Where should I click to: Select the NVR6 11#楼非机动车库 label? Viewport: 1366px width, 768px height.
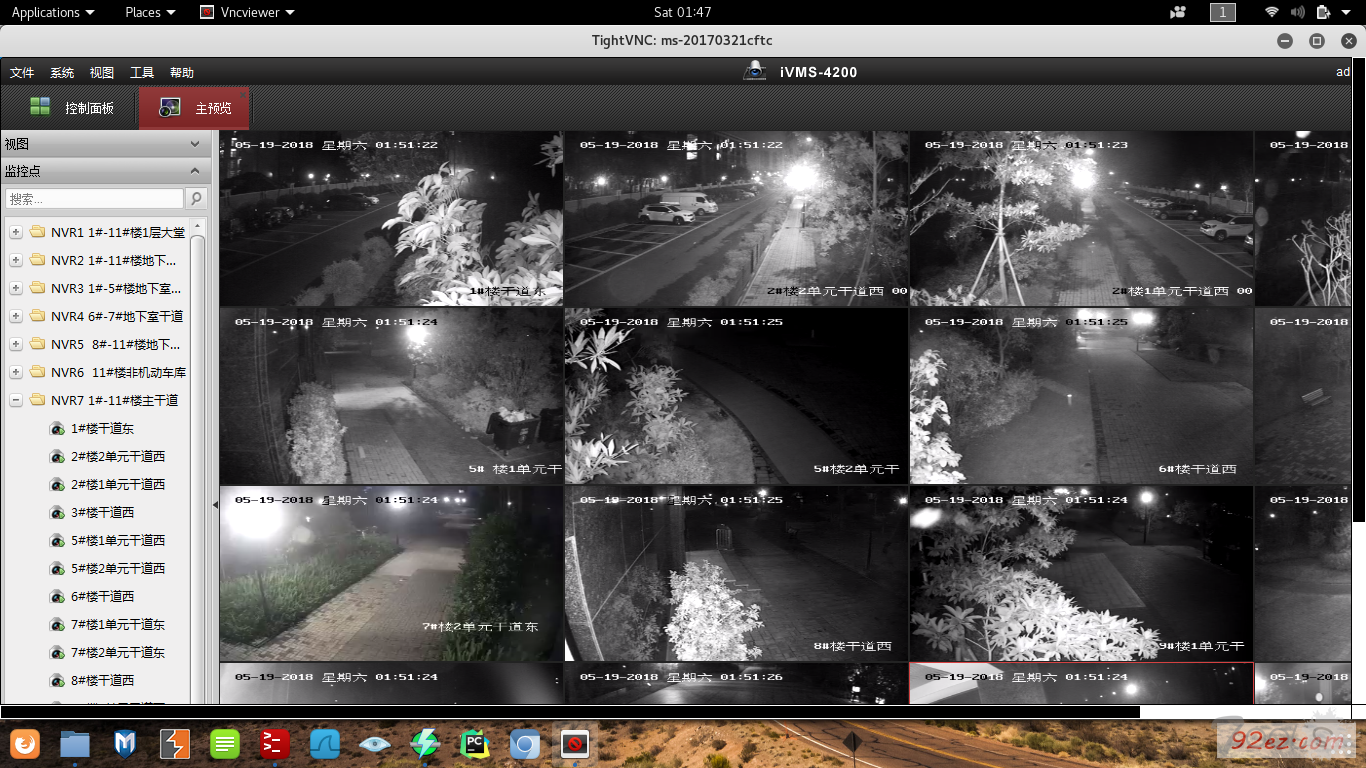pyautogui.click(x=118, y=372)
